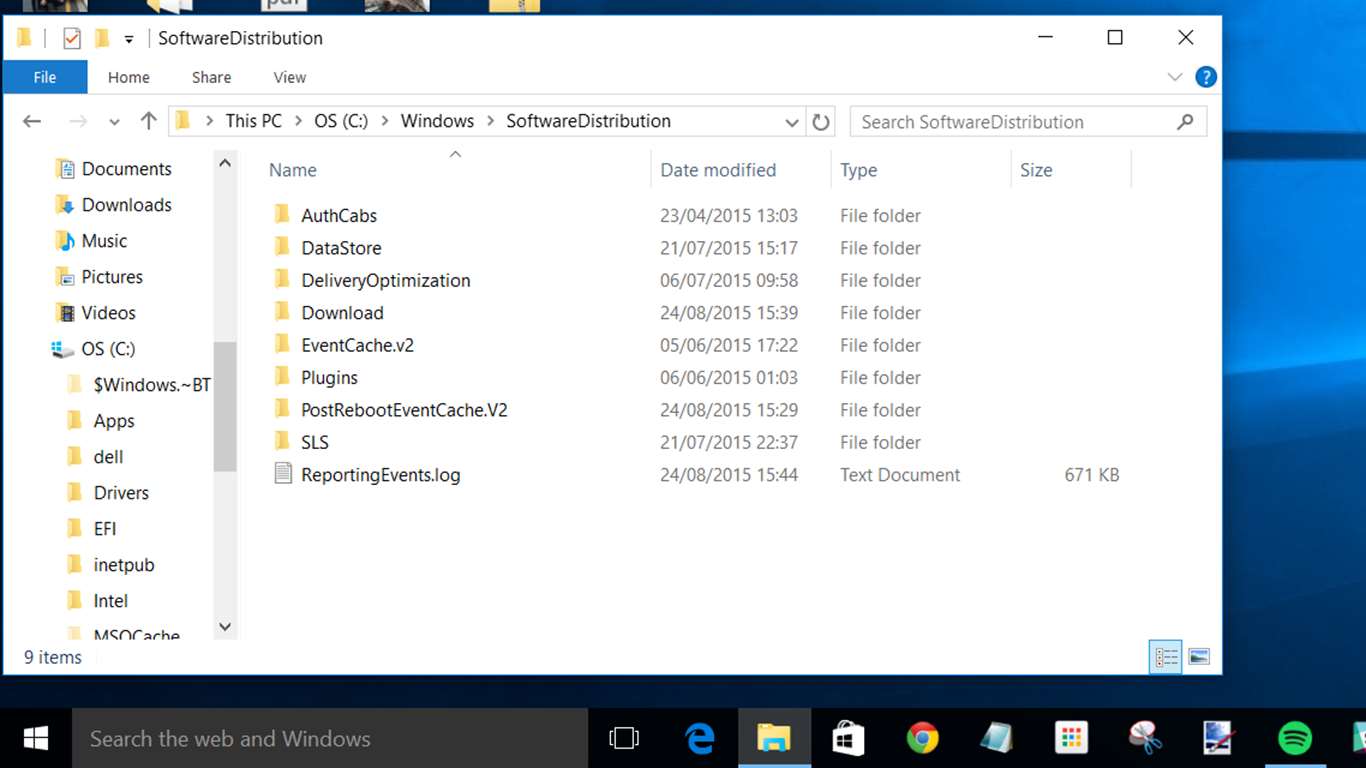Viewport: 1366px width, 768px height.
Task: Click the New folder icon in quick access toolbar
Action: point(101,38)
